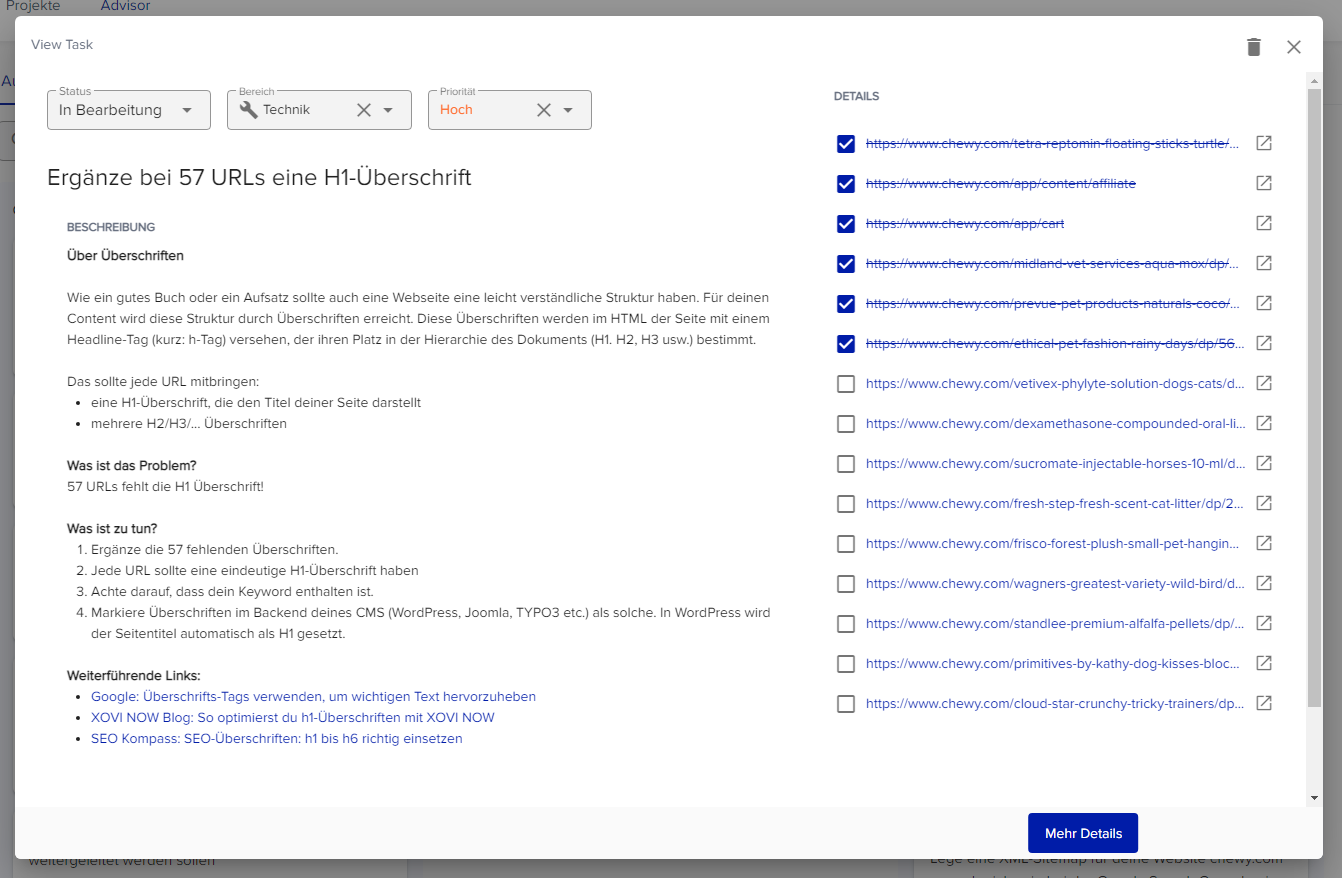The height and width of the screenshot is (878, 1342).
Task: Open external link for cloud-star-crunchy URL
Action: click(1264, 703)
